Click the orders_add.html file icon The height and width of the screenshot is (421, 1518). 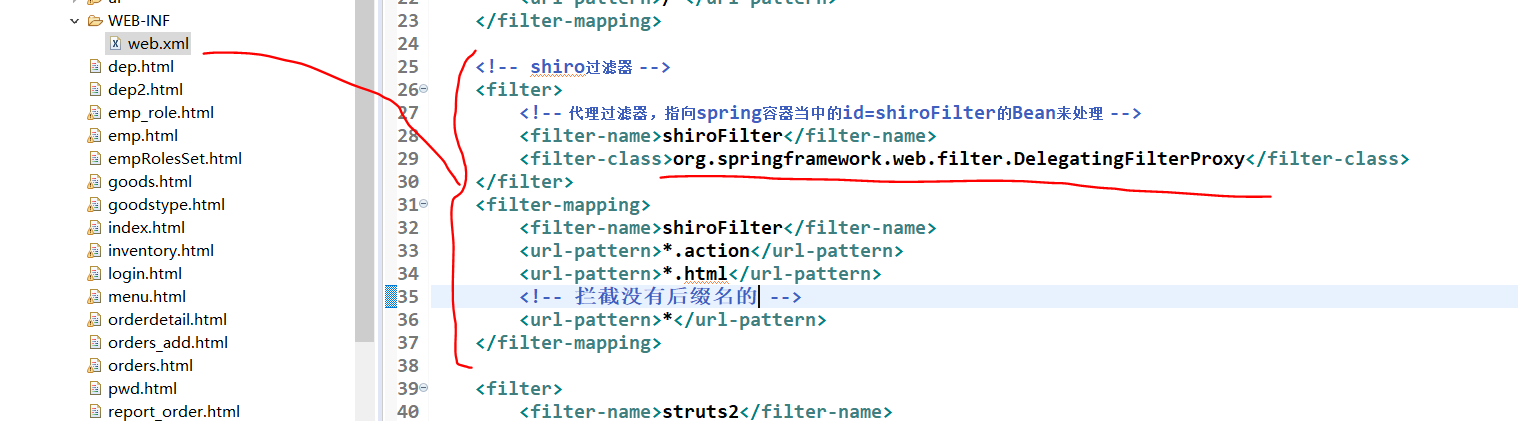[95, 343]
